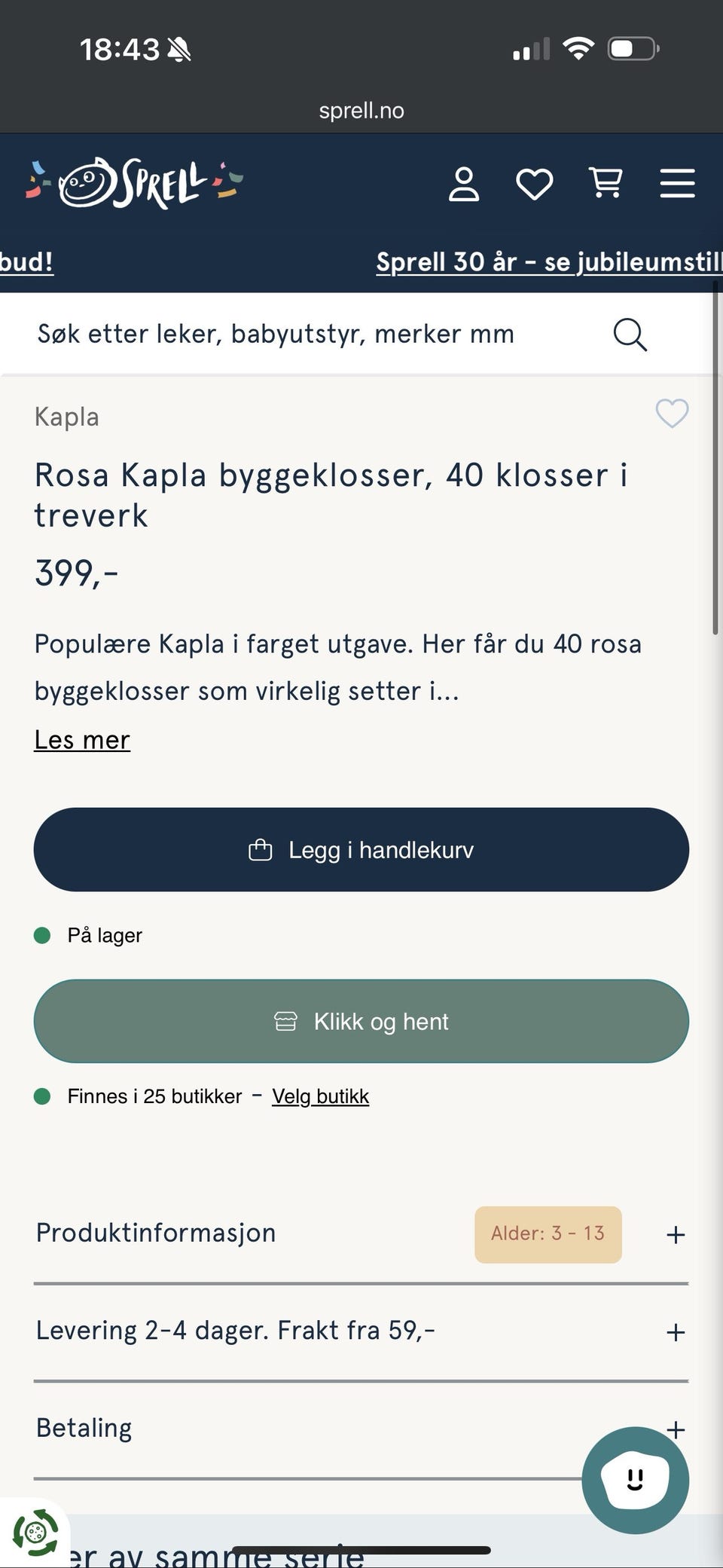The width and height of the screenshot is (723, 1568).
Task: Open the chat assistant bubble
Action: click(x=635, y=1480)
